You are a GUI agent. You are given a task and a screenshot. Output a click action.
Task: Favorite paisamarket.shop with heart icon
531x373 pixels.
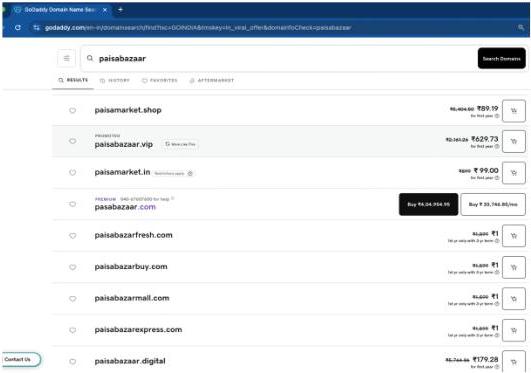[x=72, y=110]
